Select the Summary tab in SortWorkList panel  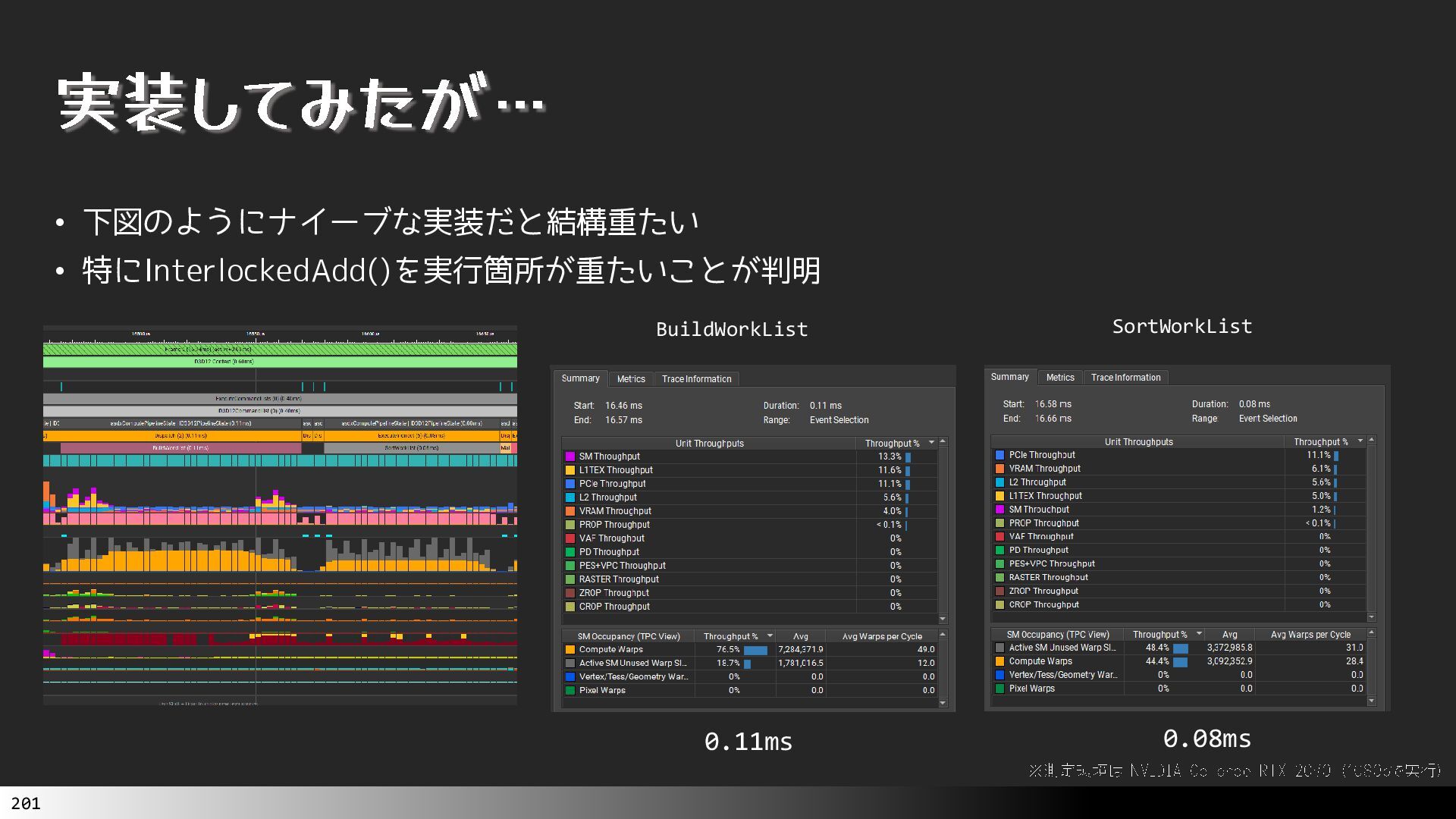(x=1009, y=377)
